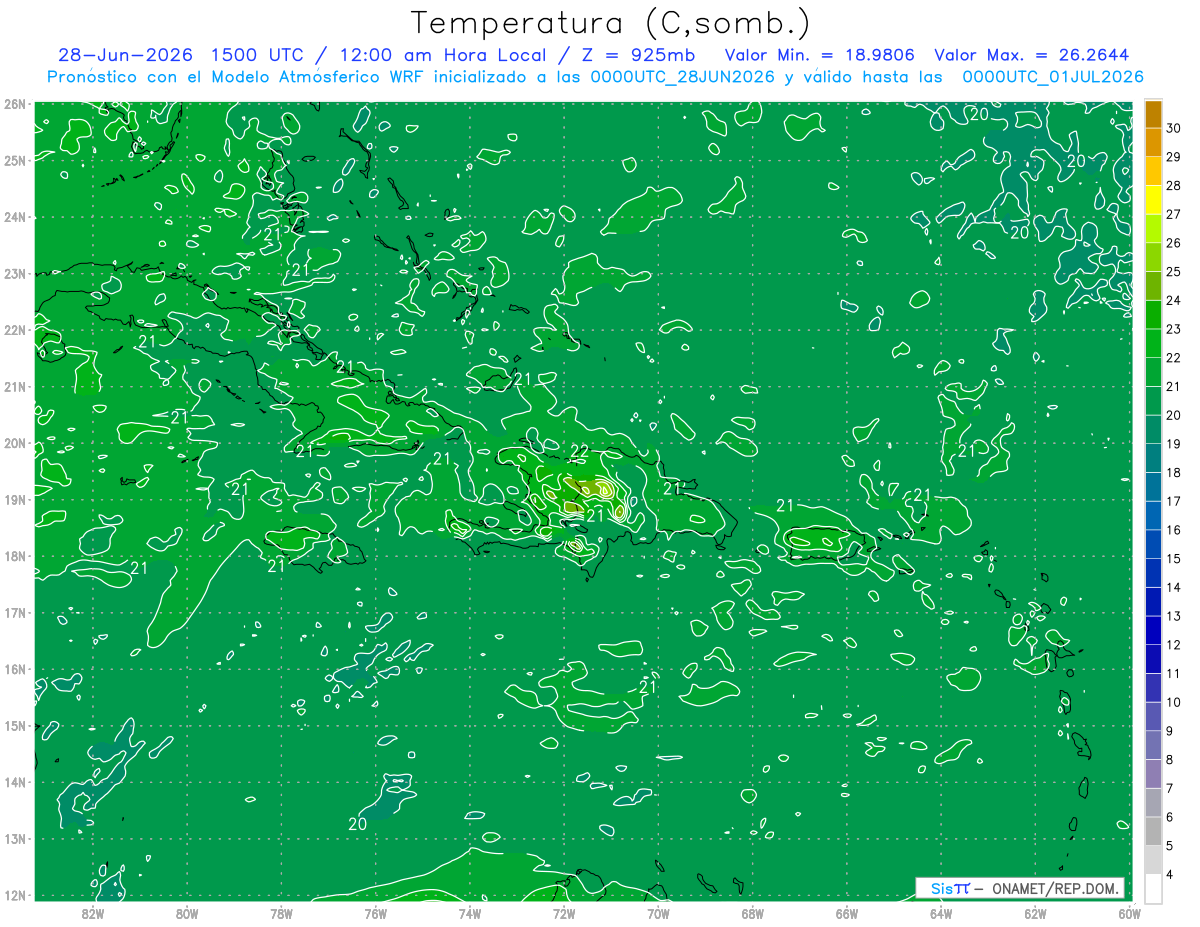Pick the yellow segment between 27 and 28

click(x=1153, y=200)
